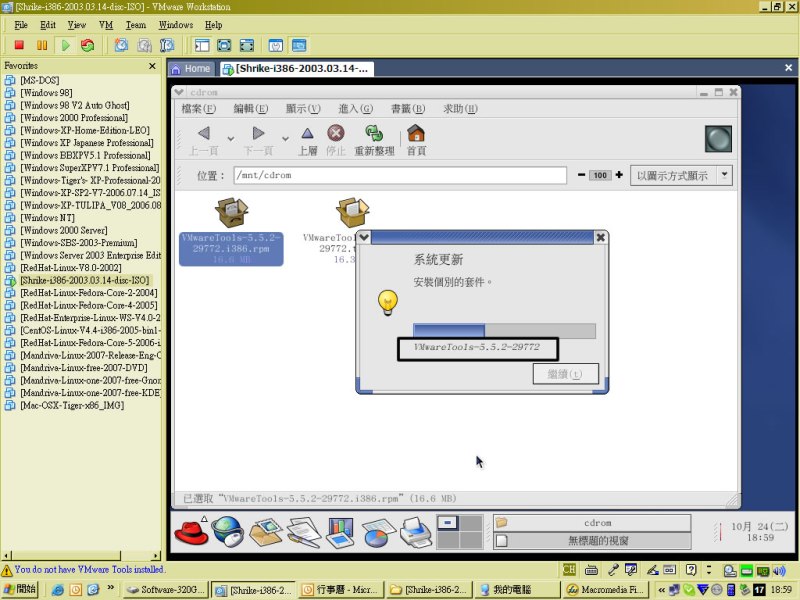The width and height of the screenshot is (800, 600).
Task: Click the Take Snapshot toolbar icon
Action: [121, 45]
